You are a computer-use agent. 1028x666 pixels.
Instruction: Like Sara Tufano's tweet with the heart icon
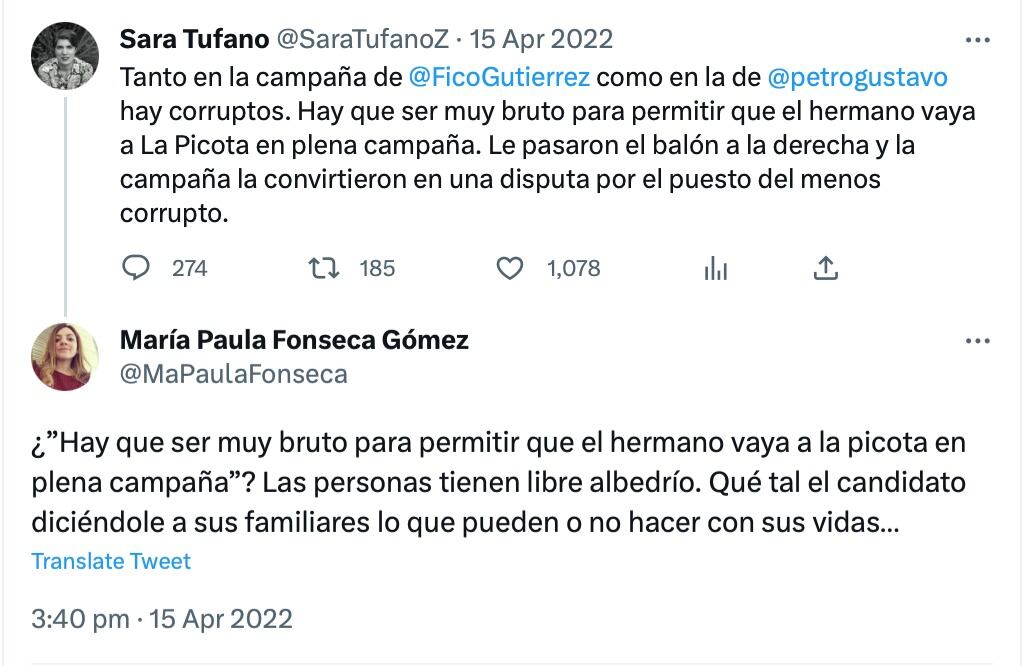pyautogui.click(x=510, y=267)
